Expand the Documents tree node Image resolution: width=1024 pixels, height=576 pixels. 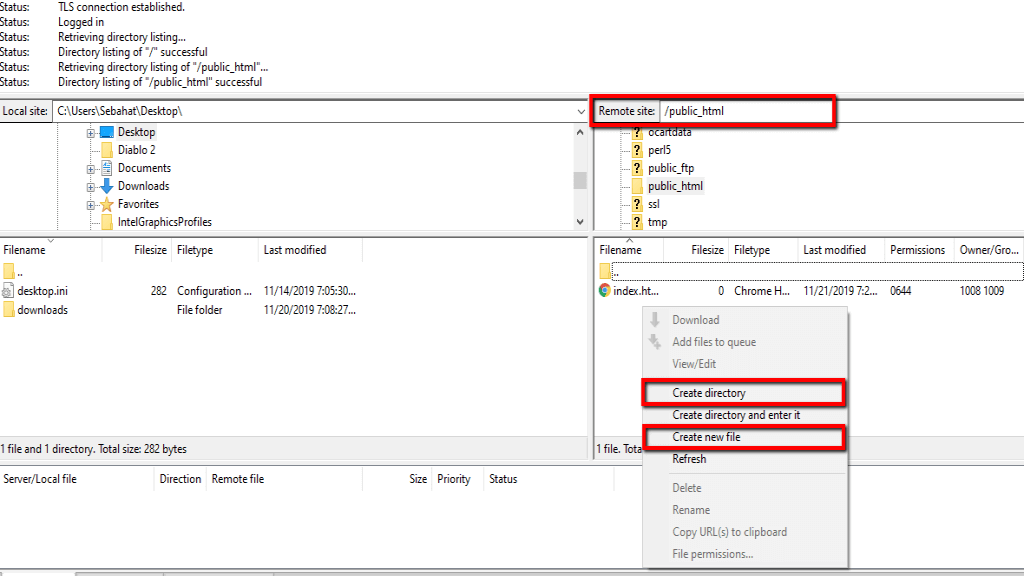(x=91, y=169)
